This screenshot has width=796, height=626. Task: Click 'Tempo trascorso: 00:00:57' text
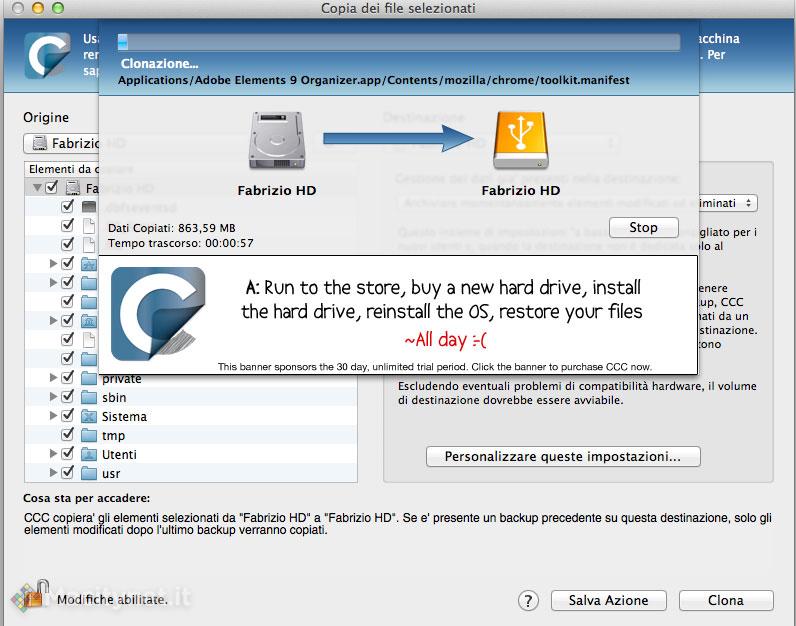coord(181,243)
